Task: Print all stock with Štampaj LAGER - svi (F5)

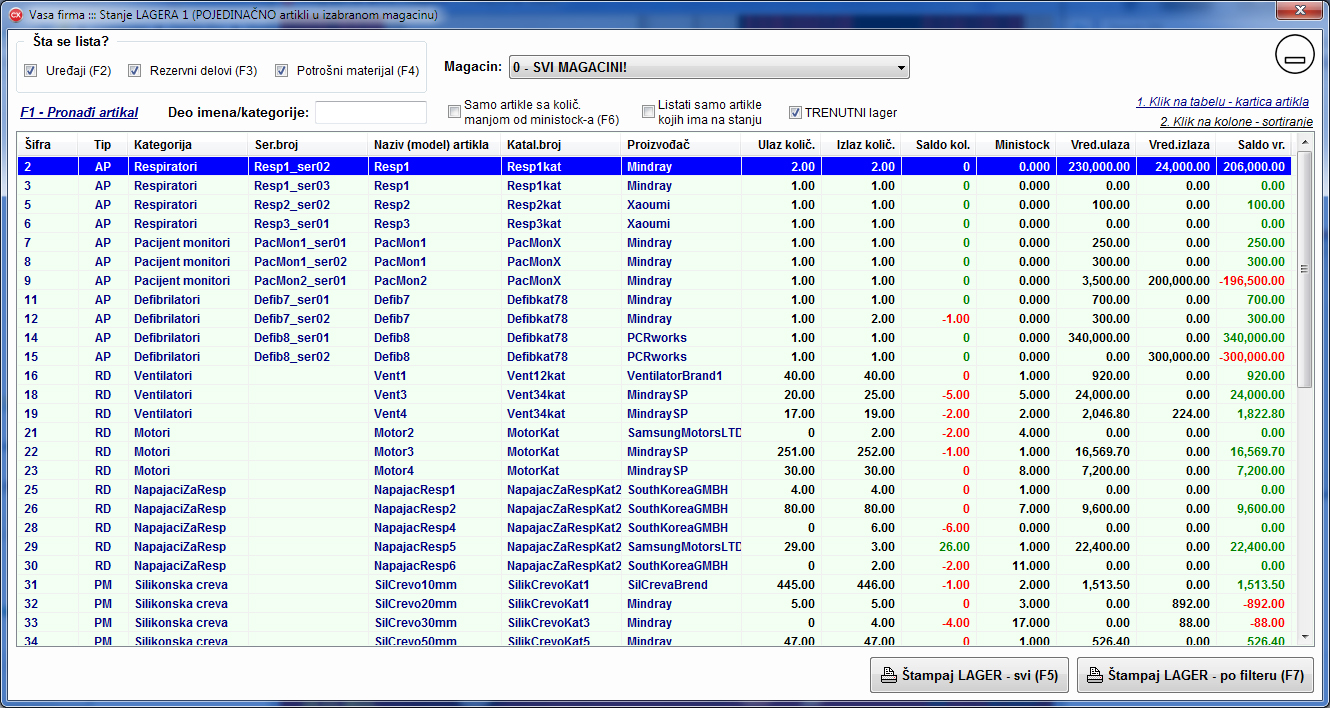Action: (x=970, y=675)
